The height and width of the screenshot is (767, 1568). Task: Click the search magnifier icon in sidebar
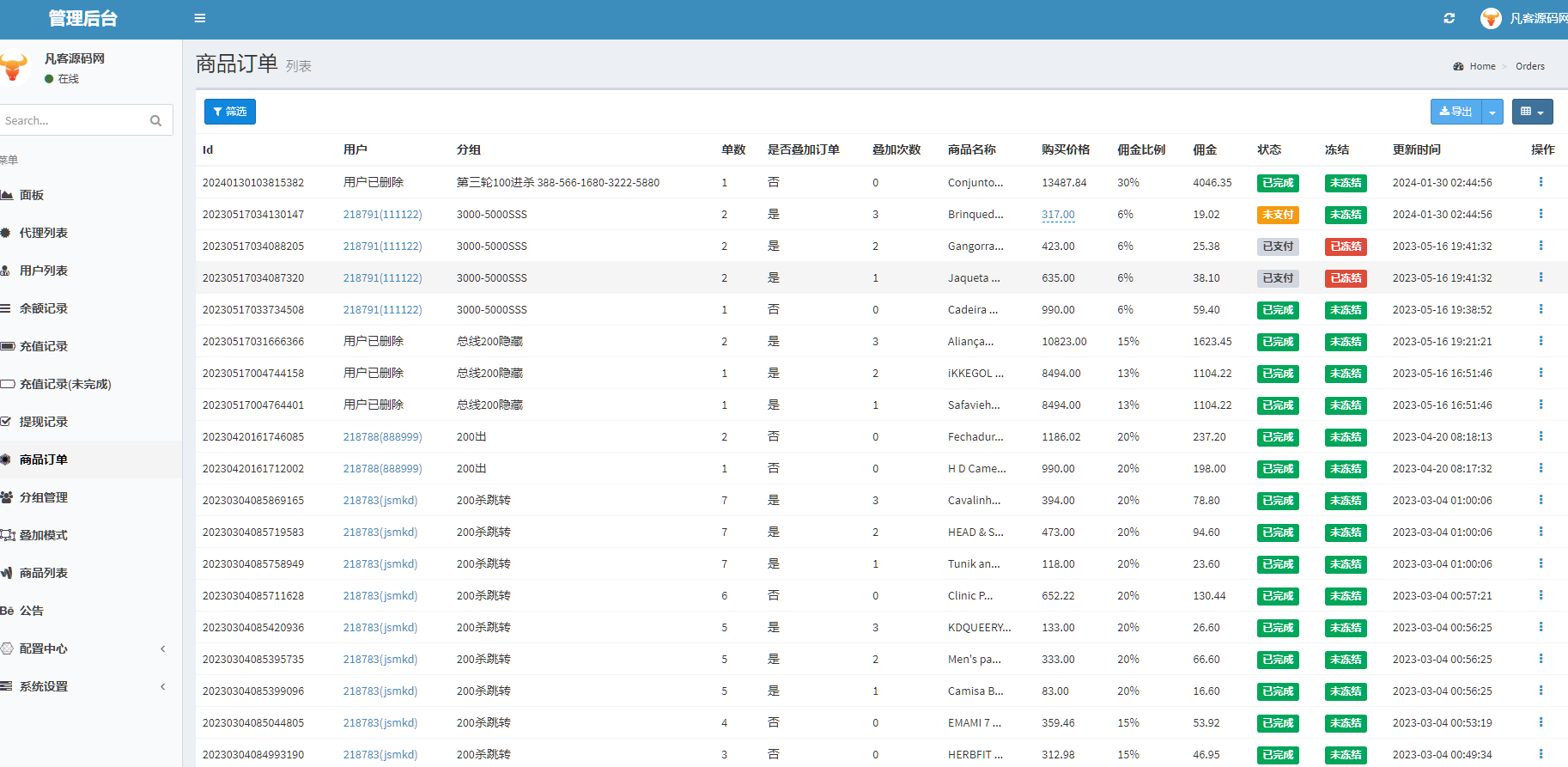click(155, 120)
